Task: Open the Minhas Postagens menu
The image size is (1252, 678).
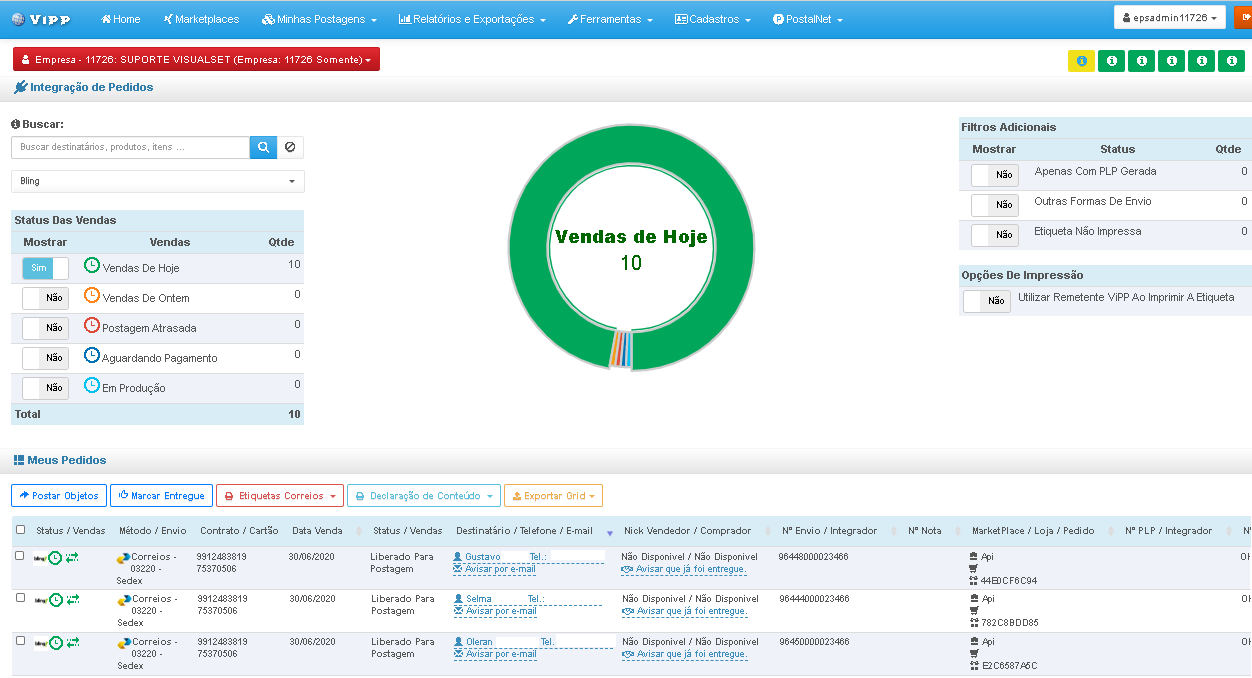Action: (x=319, y=19)
